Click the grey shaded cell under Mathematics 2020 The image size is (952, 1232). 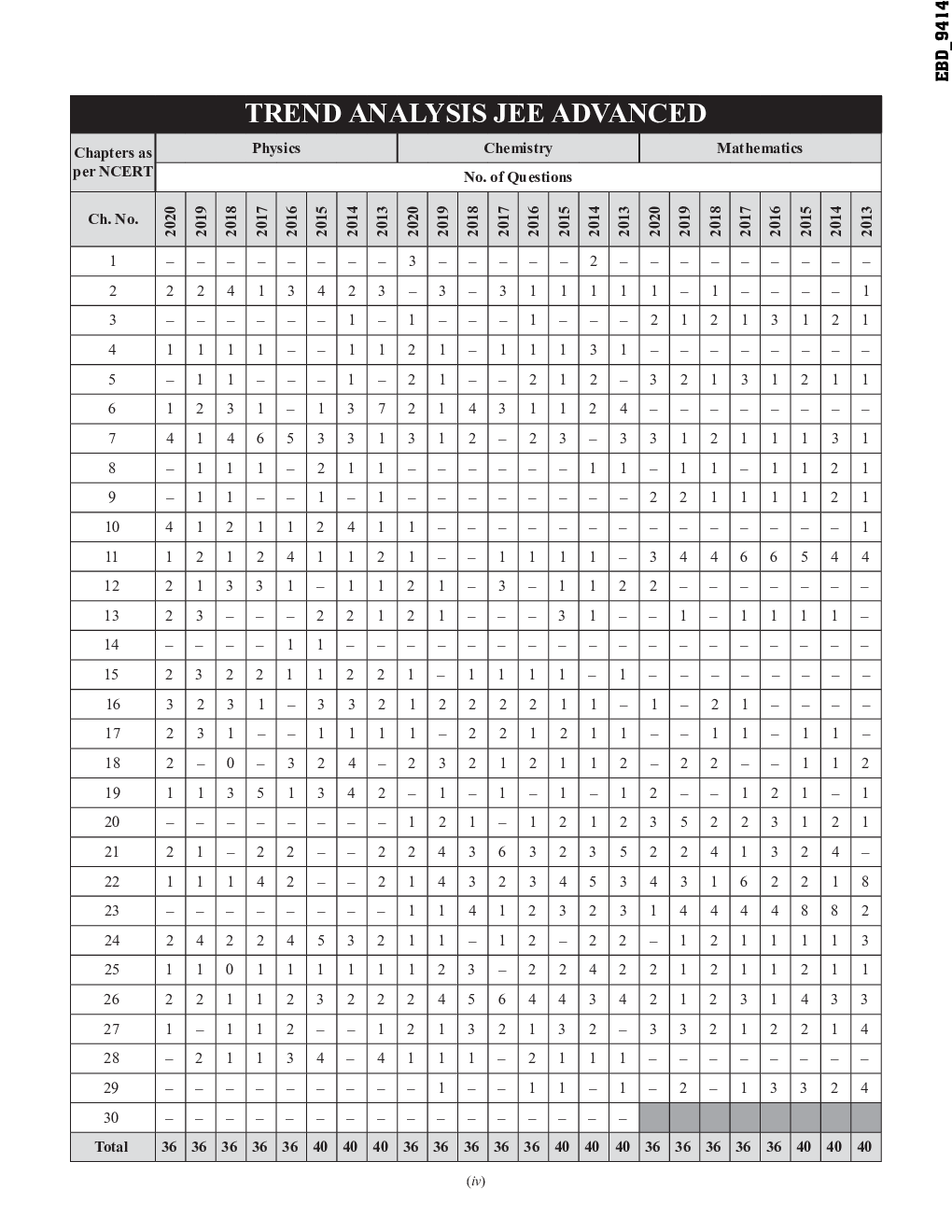coord(653,1117)
